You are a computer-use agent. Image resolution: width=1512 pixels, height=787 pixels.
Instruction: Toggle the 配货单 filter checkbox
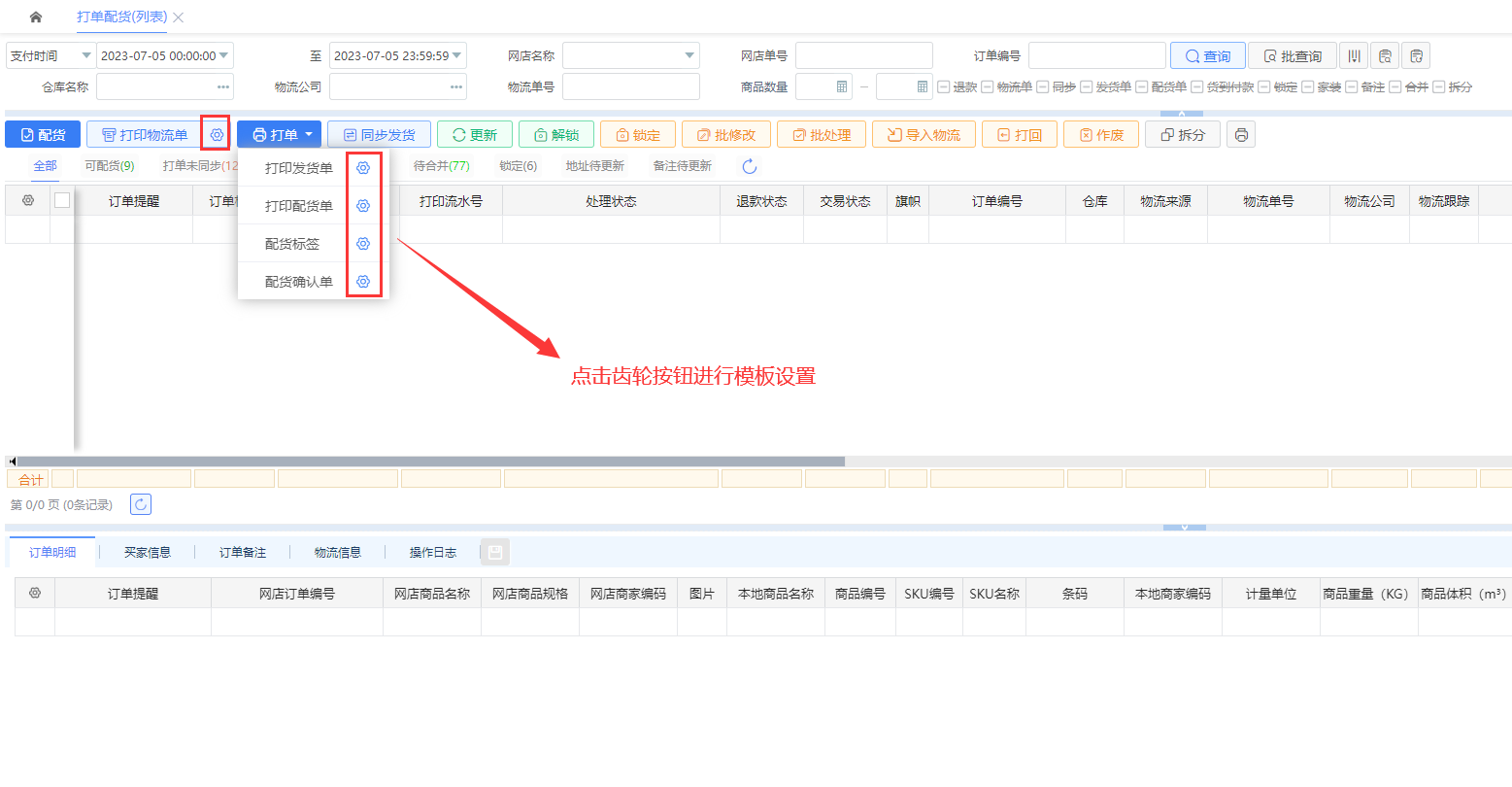1141,86
